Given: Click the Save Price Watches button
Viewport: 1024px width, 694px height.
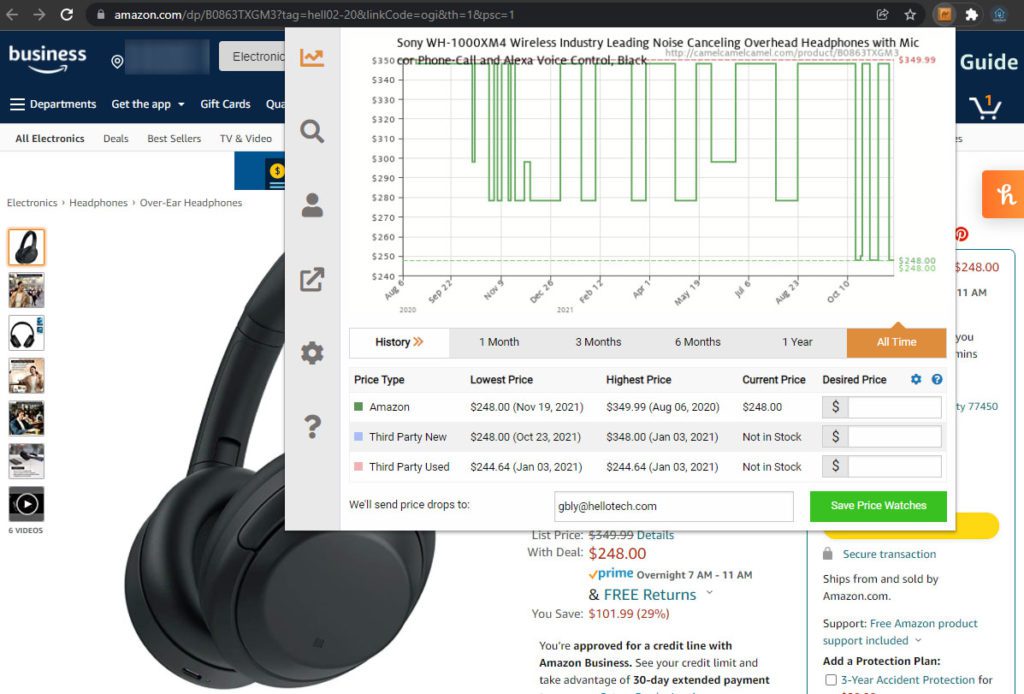Looking at the screenshot, I should tap(877, 505).
